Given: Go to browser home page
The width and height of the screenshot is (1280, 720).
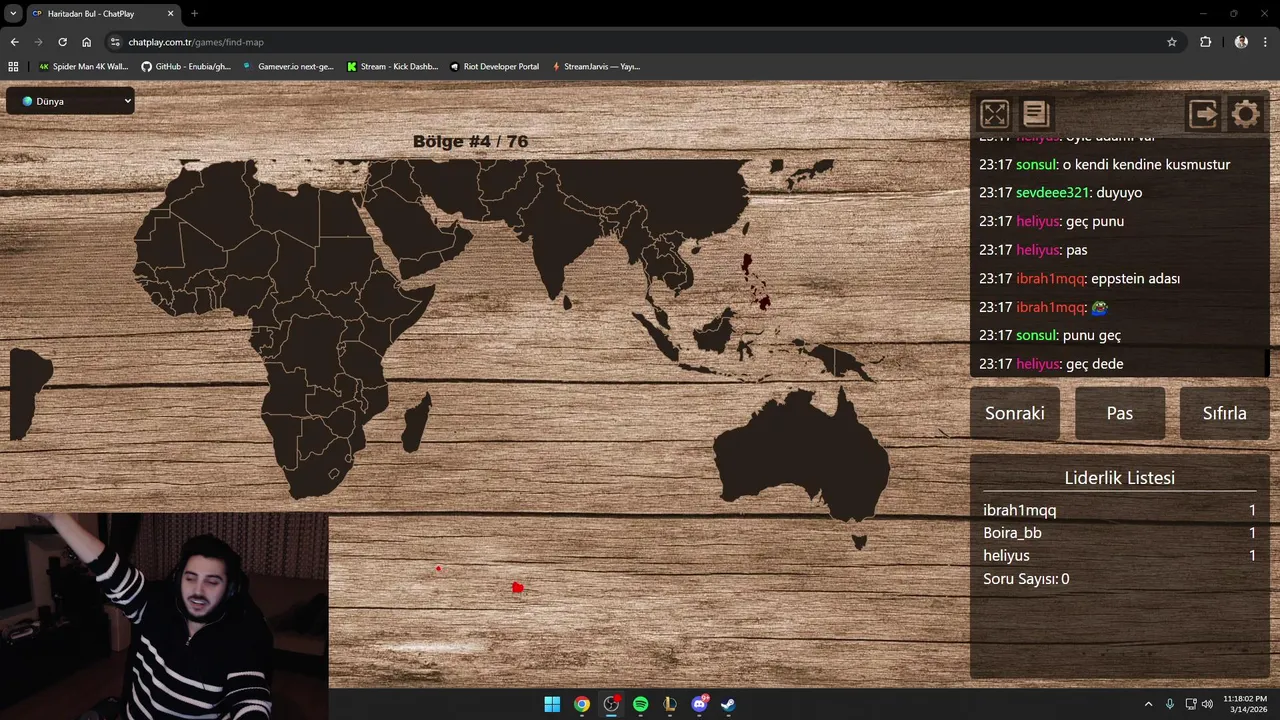Looking at the screenshot, I should pyautogui.click(x=86, y=42).
